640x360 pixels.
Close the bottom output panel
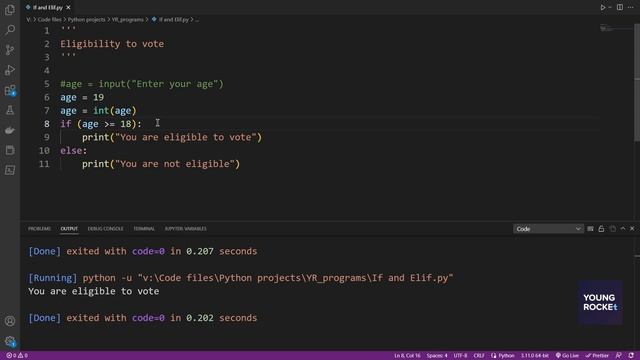632,229
